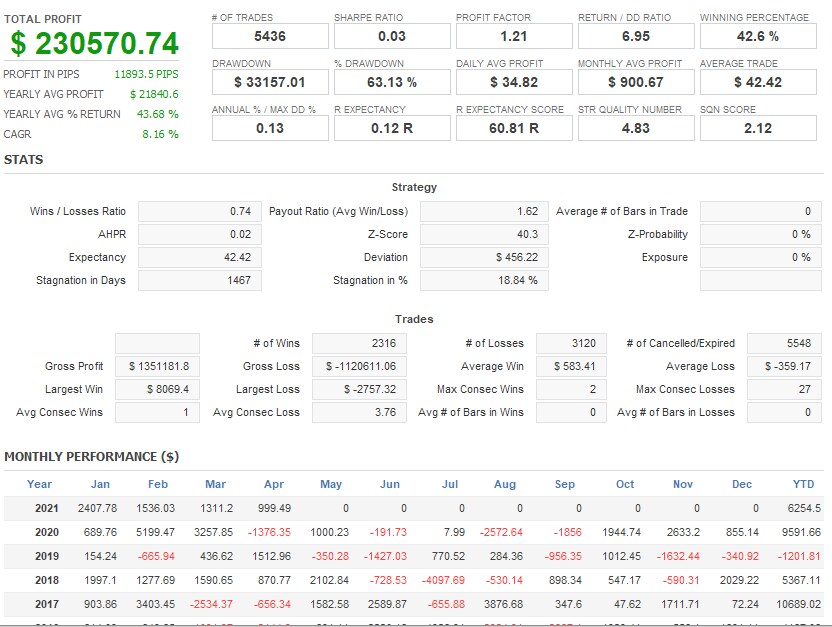Viewport: 832px width, 627px height.
Task: Click the Wins / Losses Ratio field 0.74
Action: coord(200,211)
